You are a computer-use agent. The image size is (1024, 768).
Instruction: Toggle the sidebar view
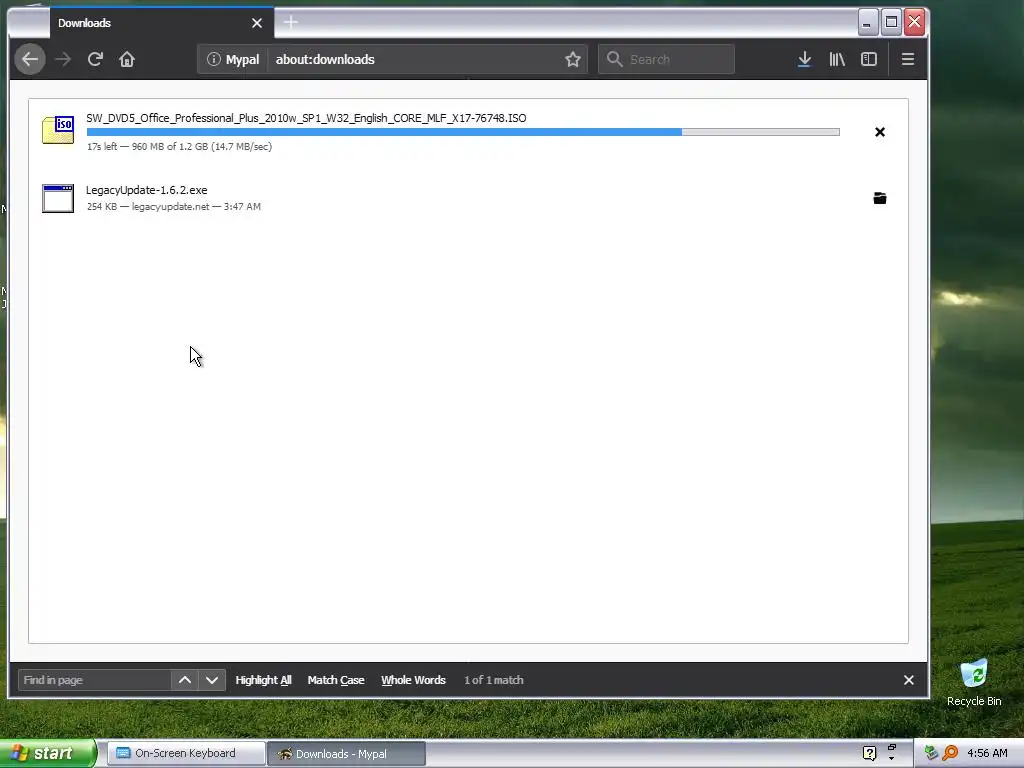point(869,59)
